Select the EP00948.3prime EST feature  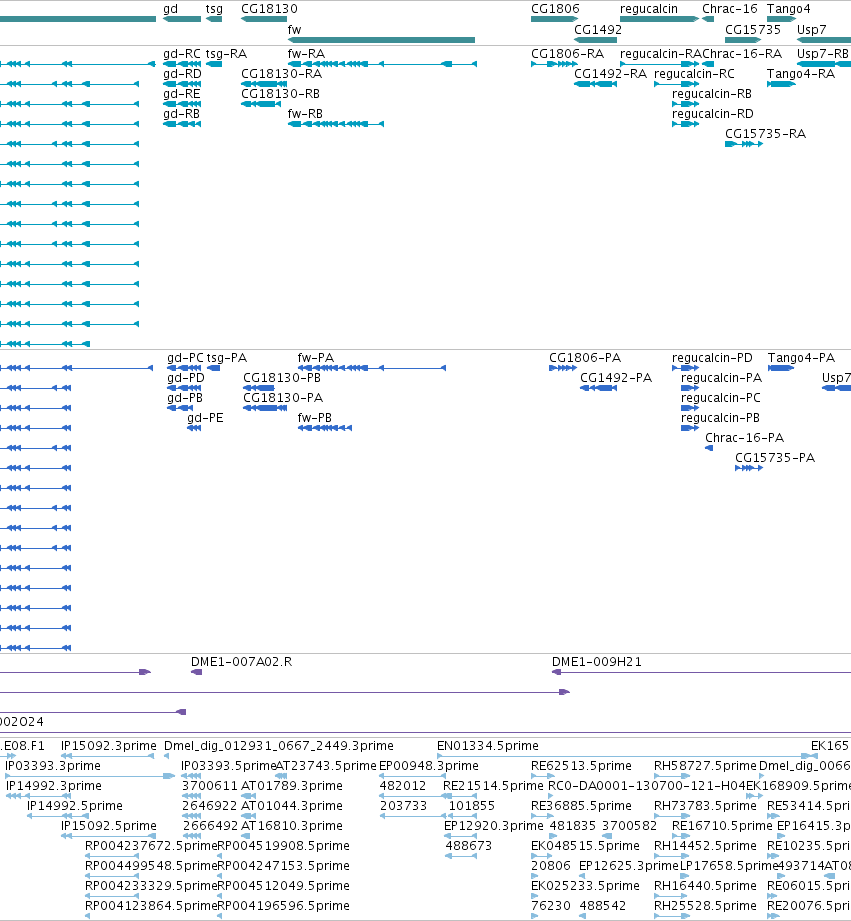pyautogui.click(x=413, y=777)
